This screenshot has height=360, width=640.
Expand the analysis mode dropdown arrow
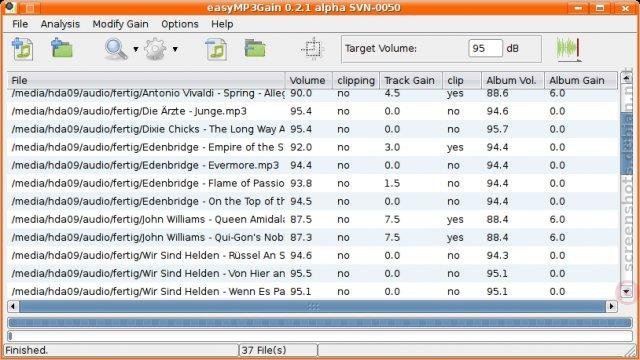(136, 49)
